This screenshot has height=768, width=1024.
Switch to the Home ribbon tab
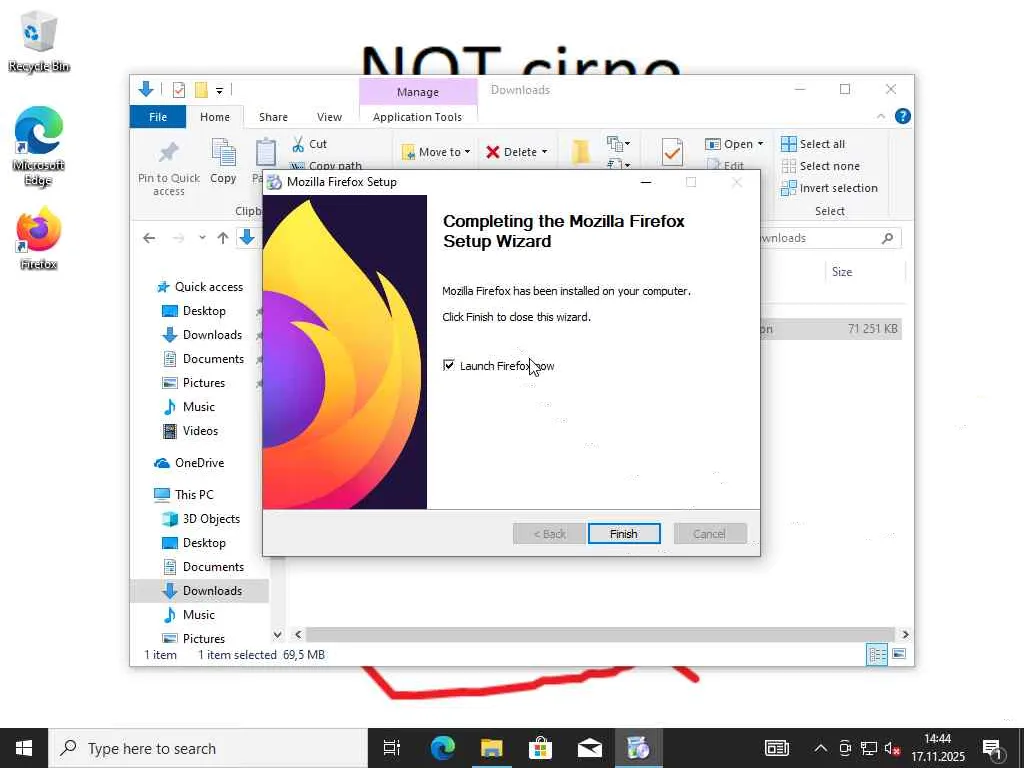click(x=215, y=117)
